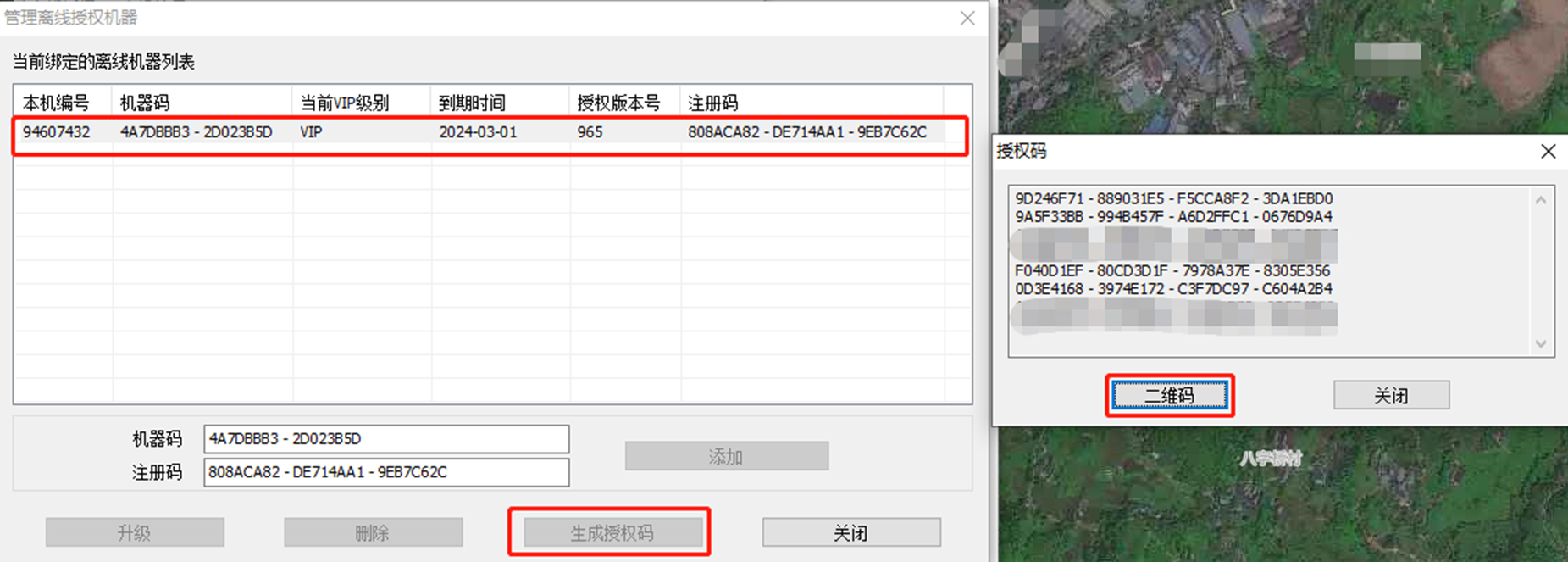Click the 生成授权码 button
Screen dimensions: 1568x562
tap(612, 532)
